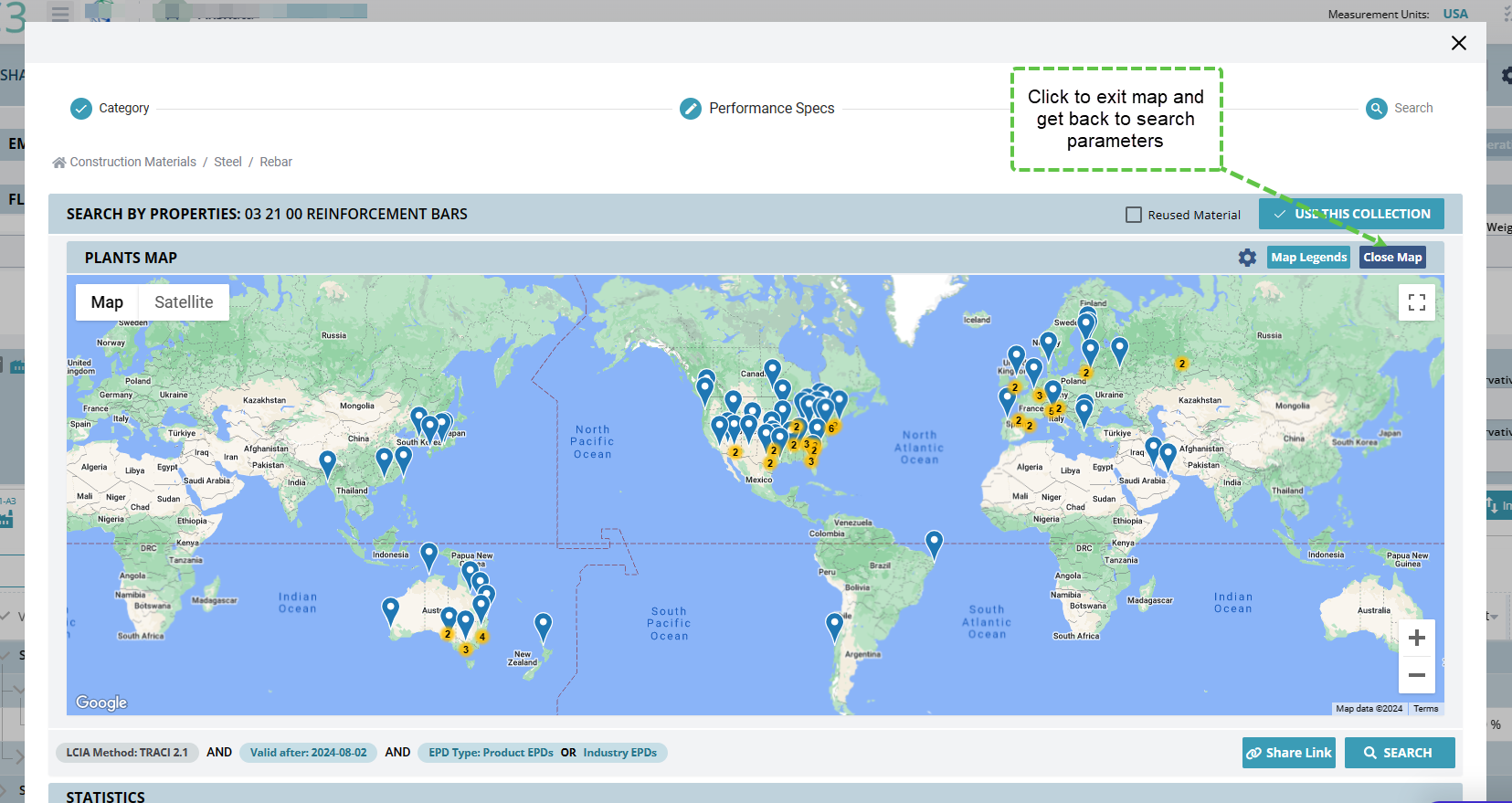This screenshot has height=803, width=1512.
Task: Enable the Reused Material checkbox
Action: 1134,215
